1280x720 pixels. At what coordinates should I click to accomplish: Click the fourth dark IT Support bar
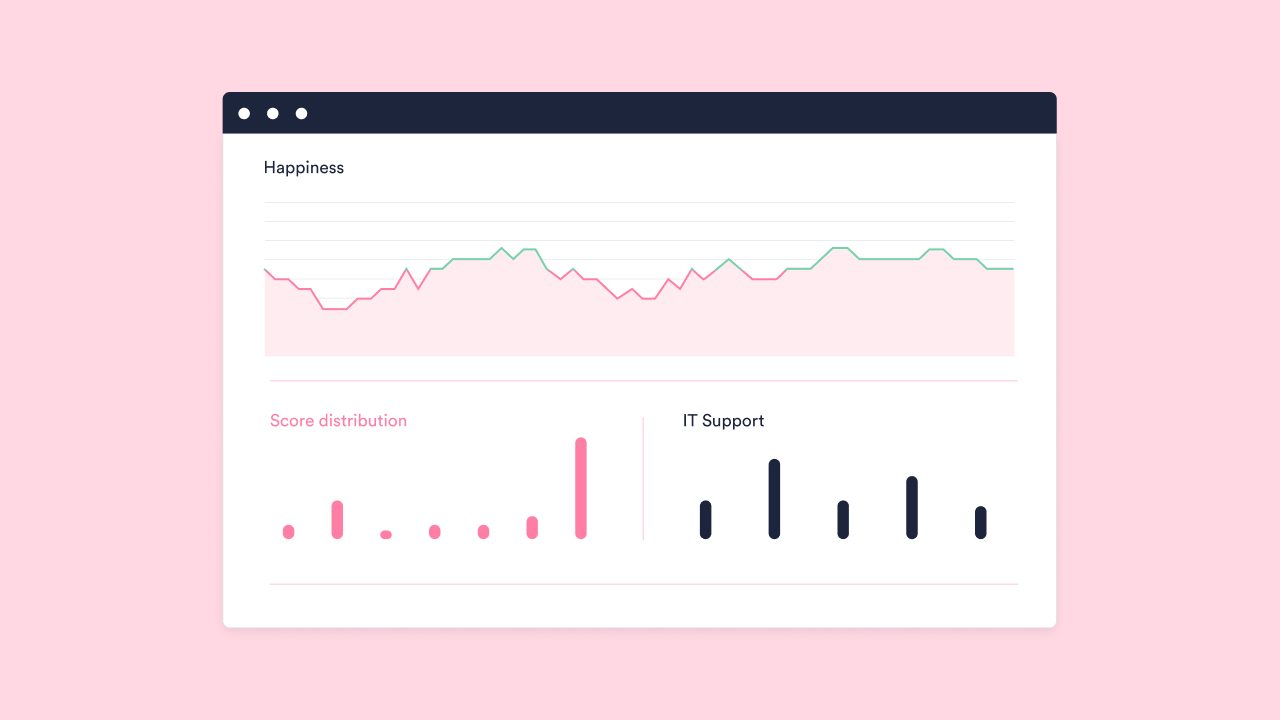click(x=912, y=508)
